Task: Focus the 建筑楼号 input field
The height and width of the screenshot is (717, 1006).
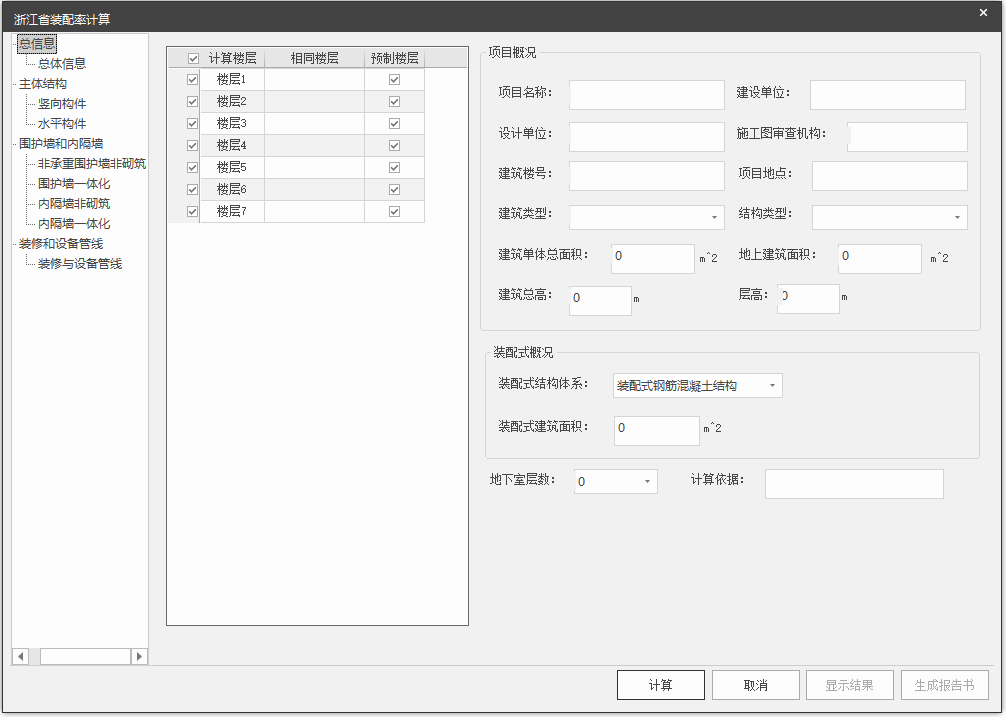Action: pyautogui.click(x=647, y=176)
